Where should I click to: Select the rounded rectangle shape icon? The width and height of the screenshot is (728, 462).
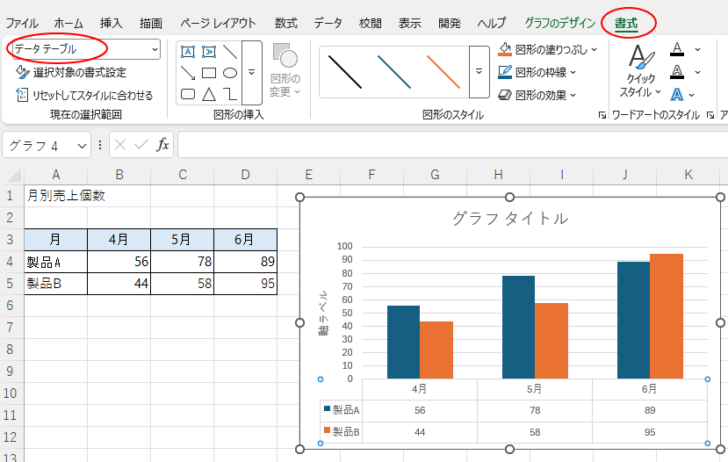[188, 94]
